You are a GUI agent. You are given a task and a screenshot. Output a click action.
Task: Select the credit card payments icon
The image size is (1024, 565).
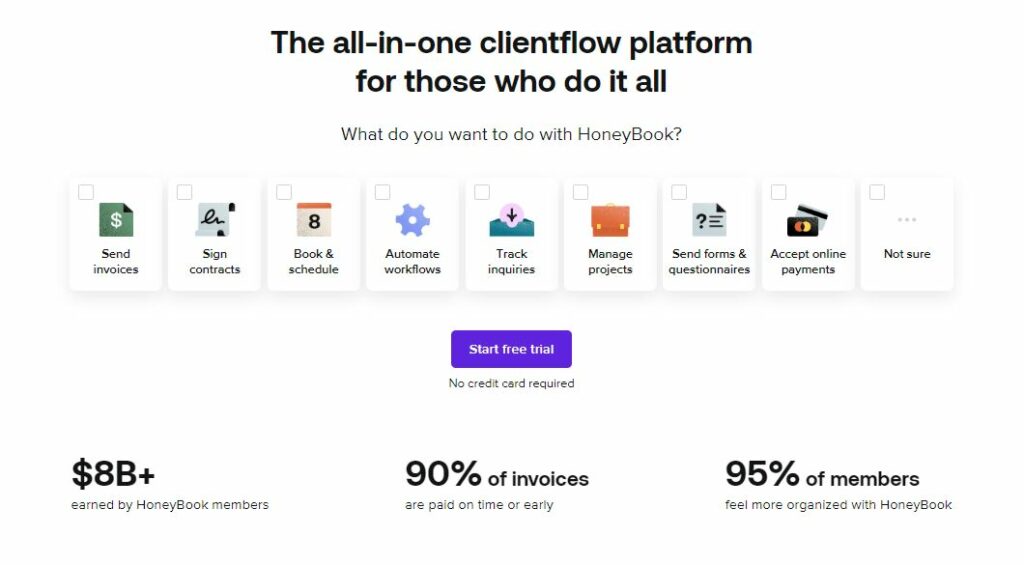click(x=808, y=221)
